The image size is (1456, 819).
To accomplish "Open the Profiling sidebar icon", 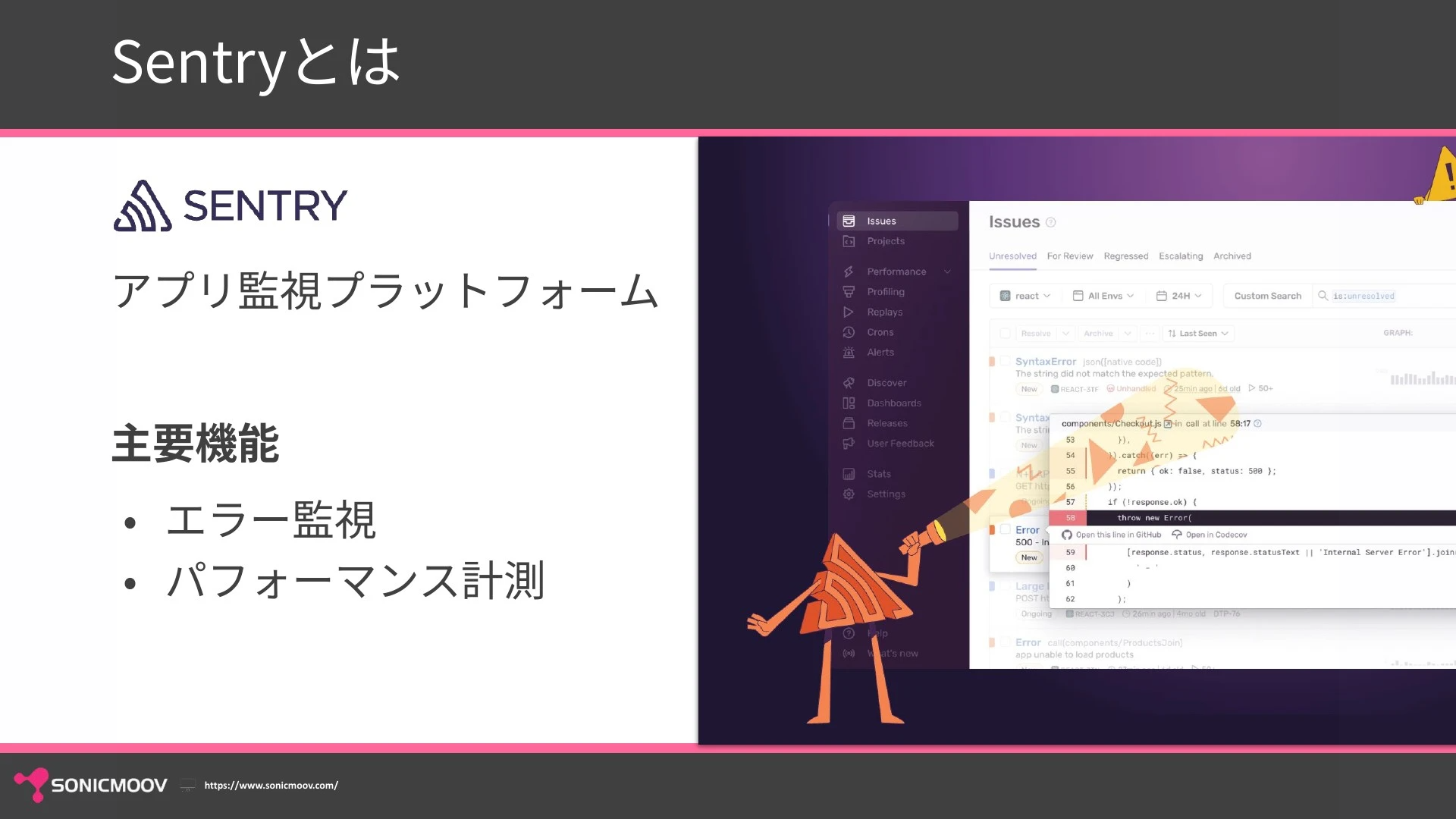I will click(x=849, y=292).
